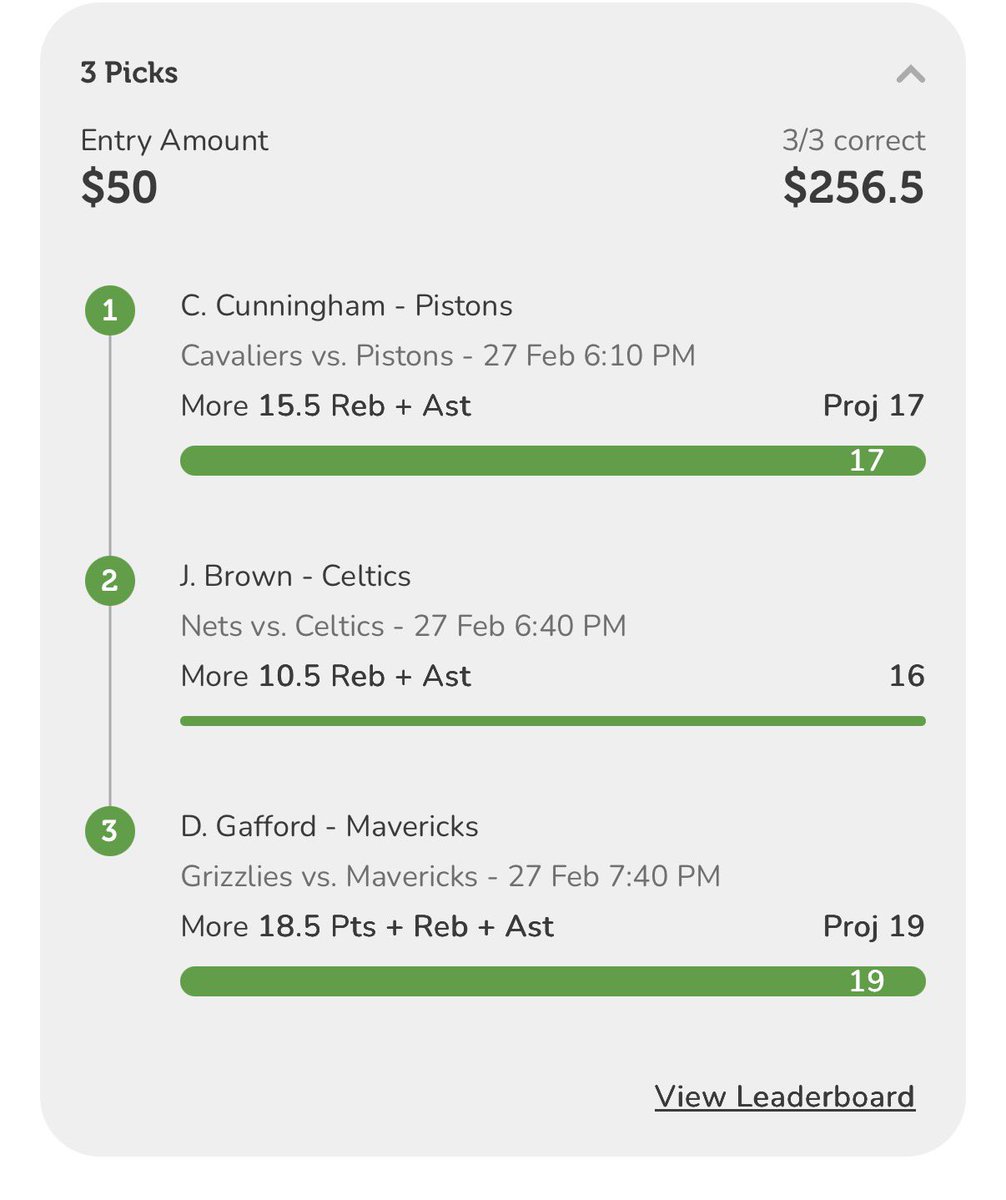Screen dimensions: 1006x1200
Task: Click the 3 Picks header title
Action: pos(129,73)
